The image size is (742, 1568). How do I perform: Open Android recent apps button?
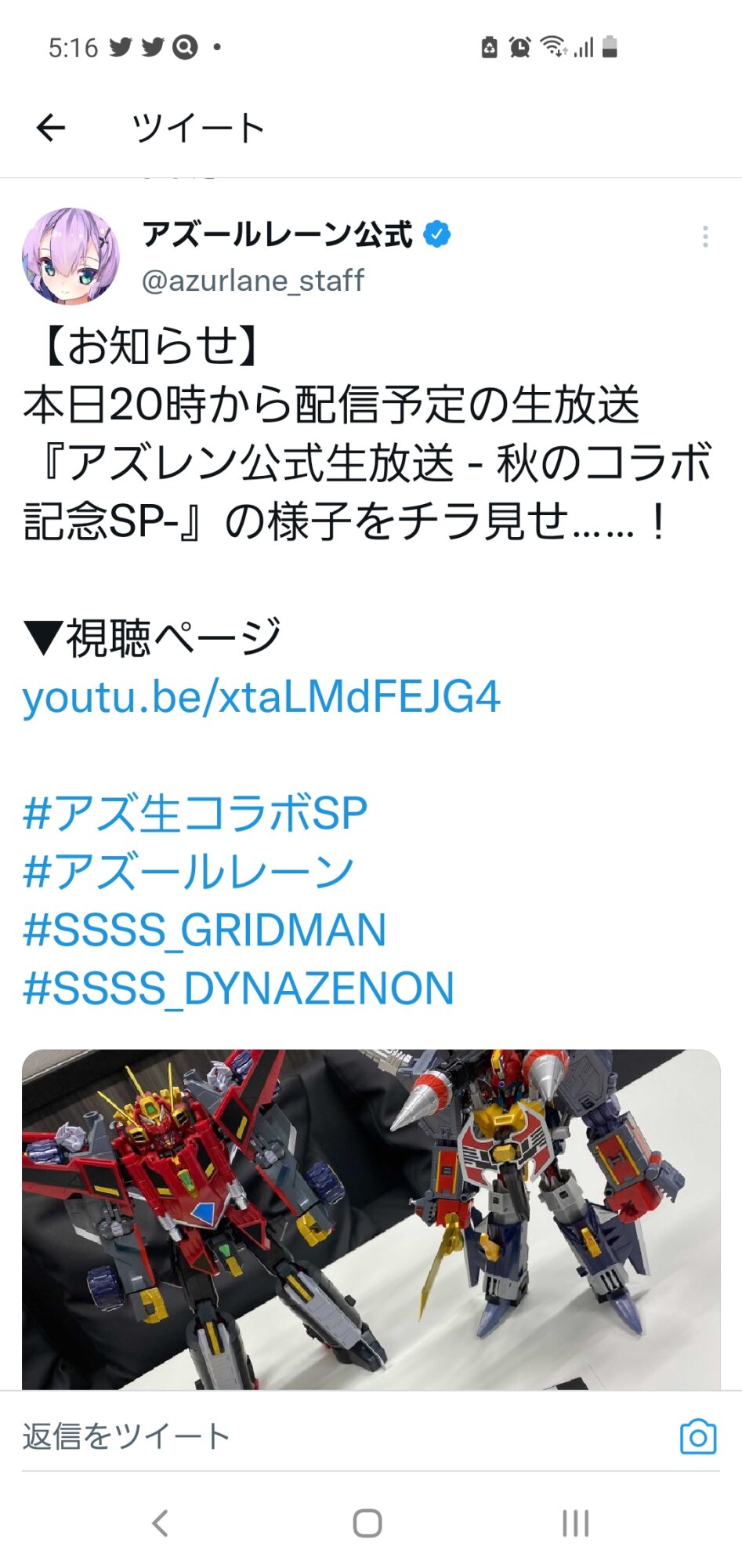tap(575, 1523)
